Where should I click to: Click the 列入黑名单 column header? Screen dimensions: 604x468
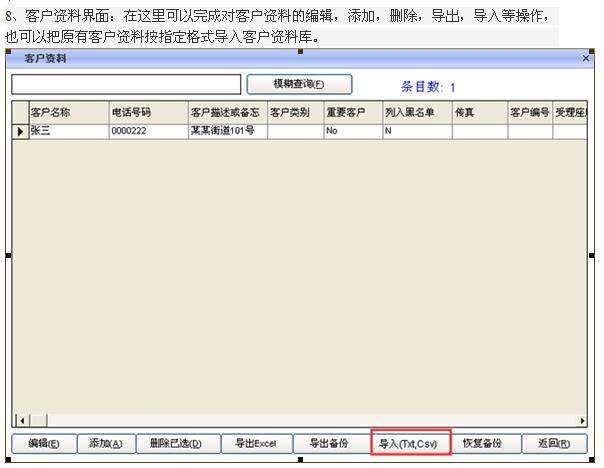click(x=417, y=112)
